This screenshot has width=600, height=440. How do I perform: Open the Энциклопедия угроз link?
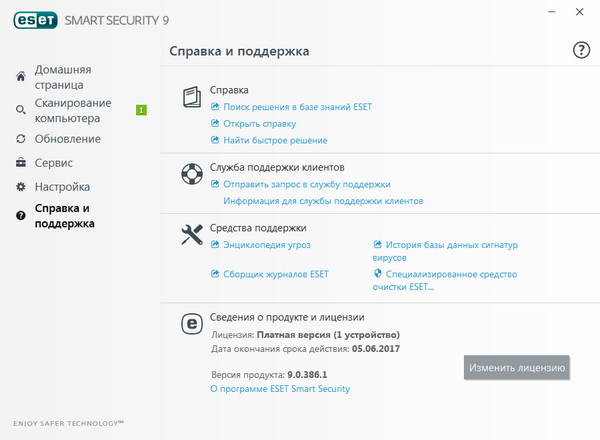(x=267, y=244)
